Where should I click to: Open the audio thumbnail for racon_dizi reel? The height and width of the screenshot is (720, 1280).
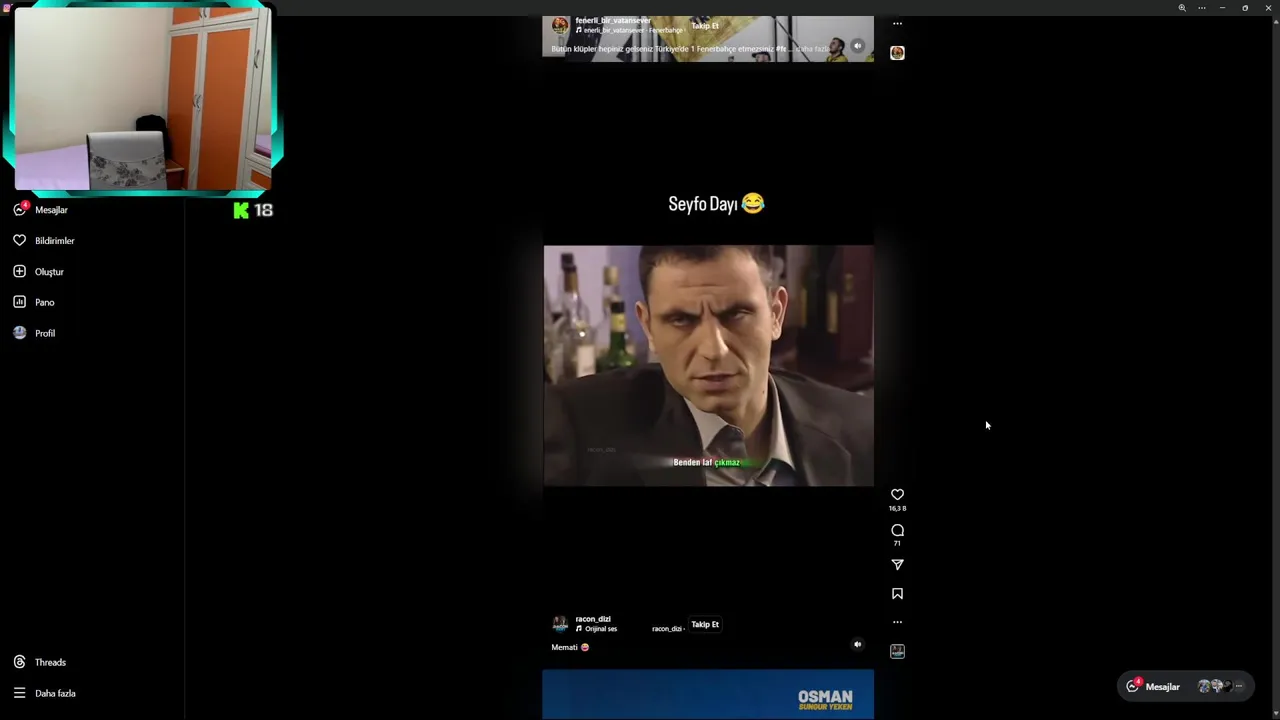click(x=897, y=651)
